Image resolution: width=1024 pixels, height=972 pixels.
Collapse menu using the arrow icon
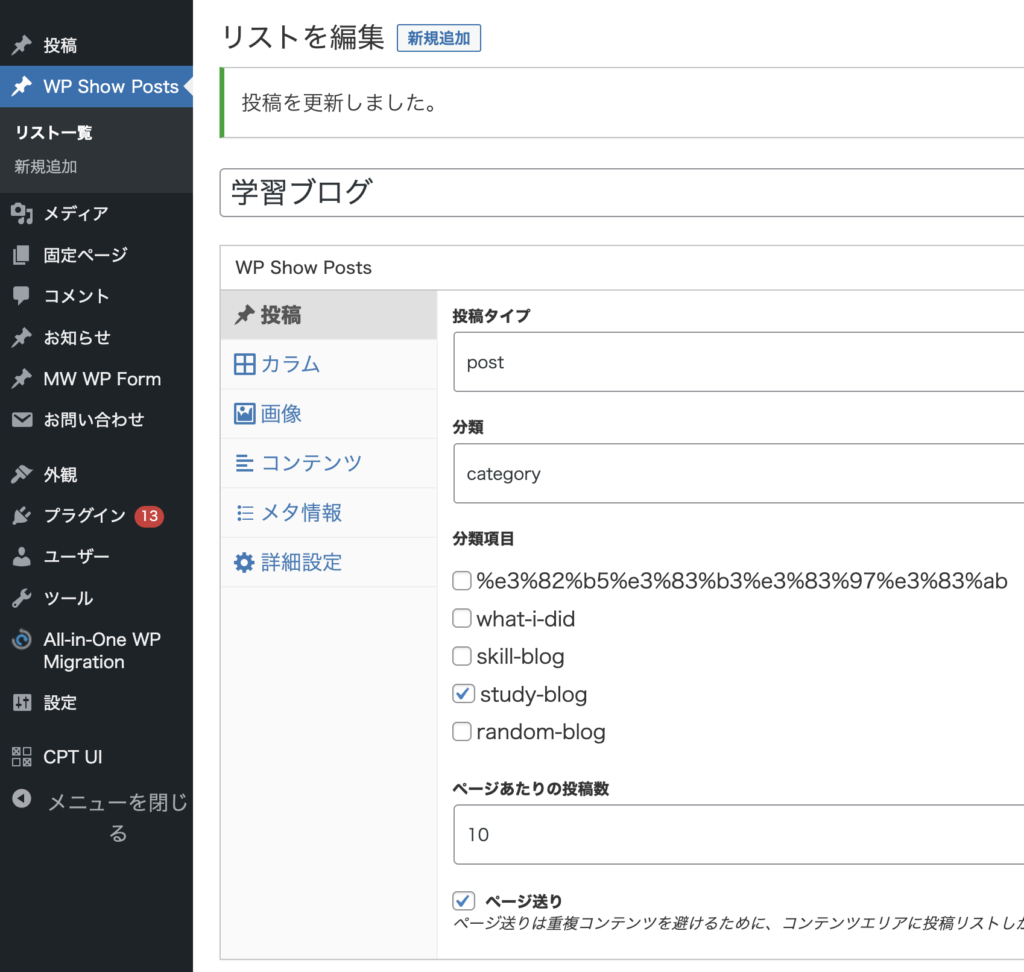(x=21, y=800)
